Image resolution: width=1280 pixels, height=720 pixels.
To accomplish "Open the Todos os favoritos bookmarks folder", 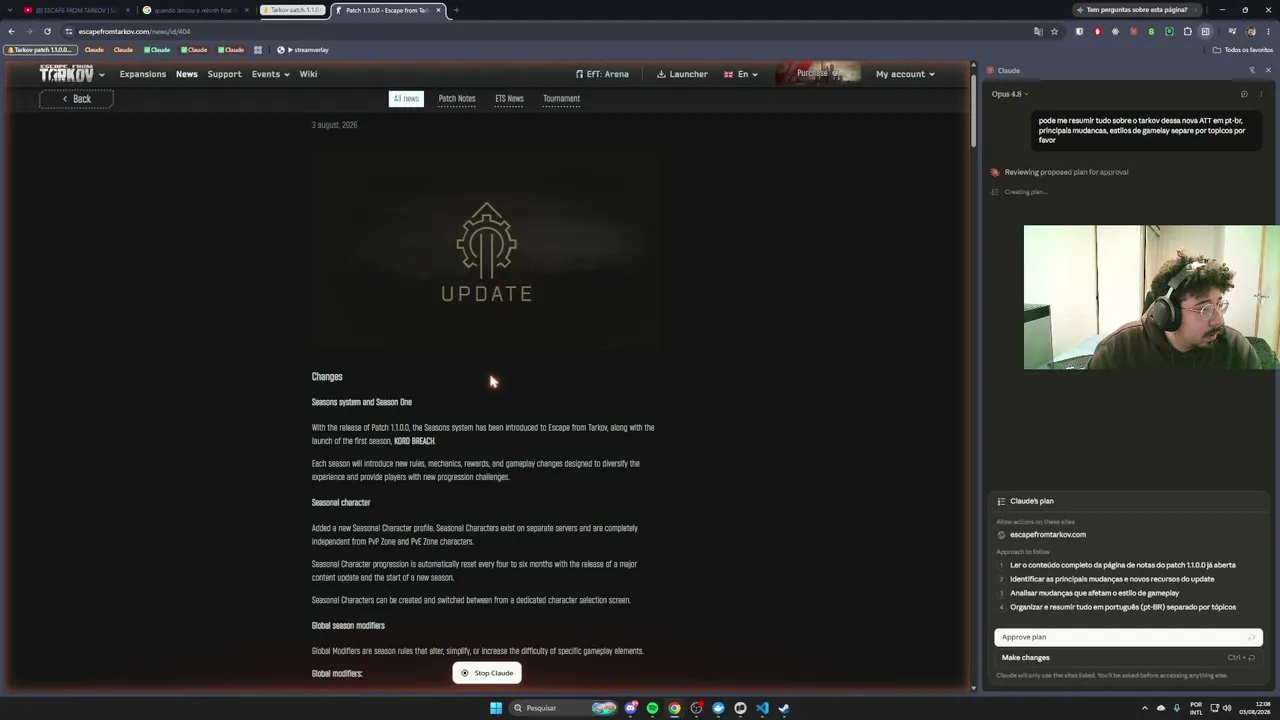I will tap(1243, 50).
